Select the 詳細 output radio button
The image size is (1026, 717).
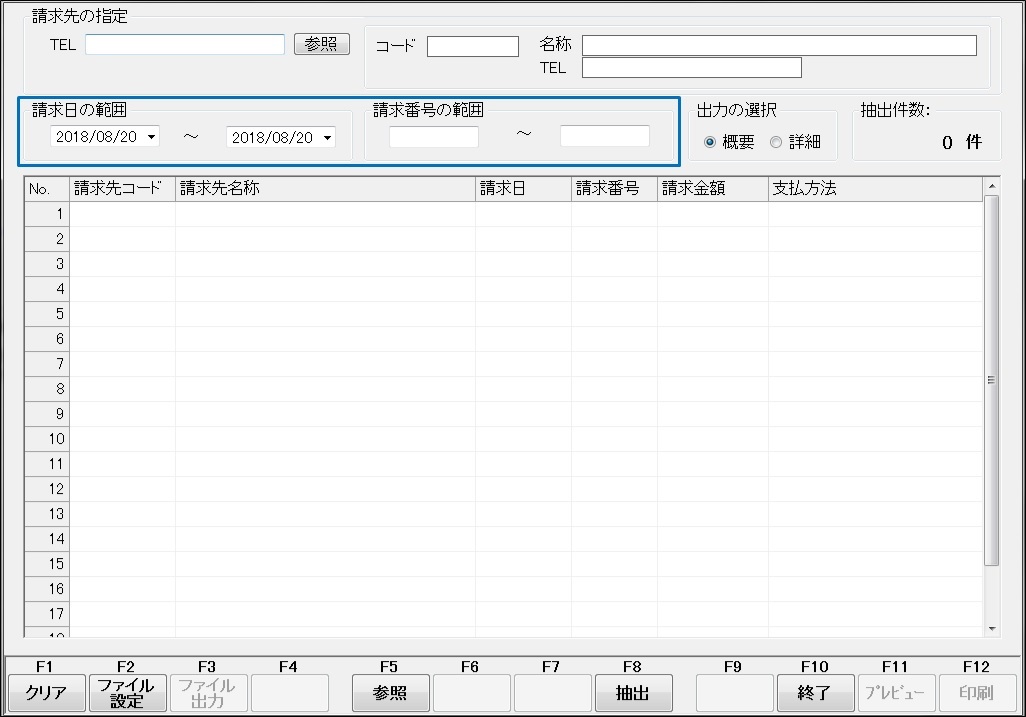[x=776, y=143]
